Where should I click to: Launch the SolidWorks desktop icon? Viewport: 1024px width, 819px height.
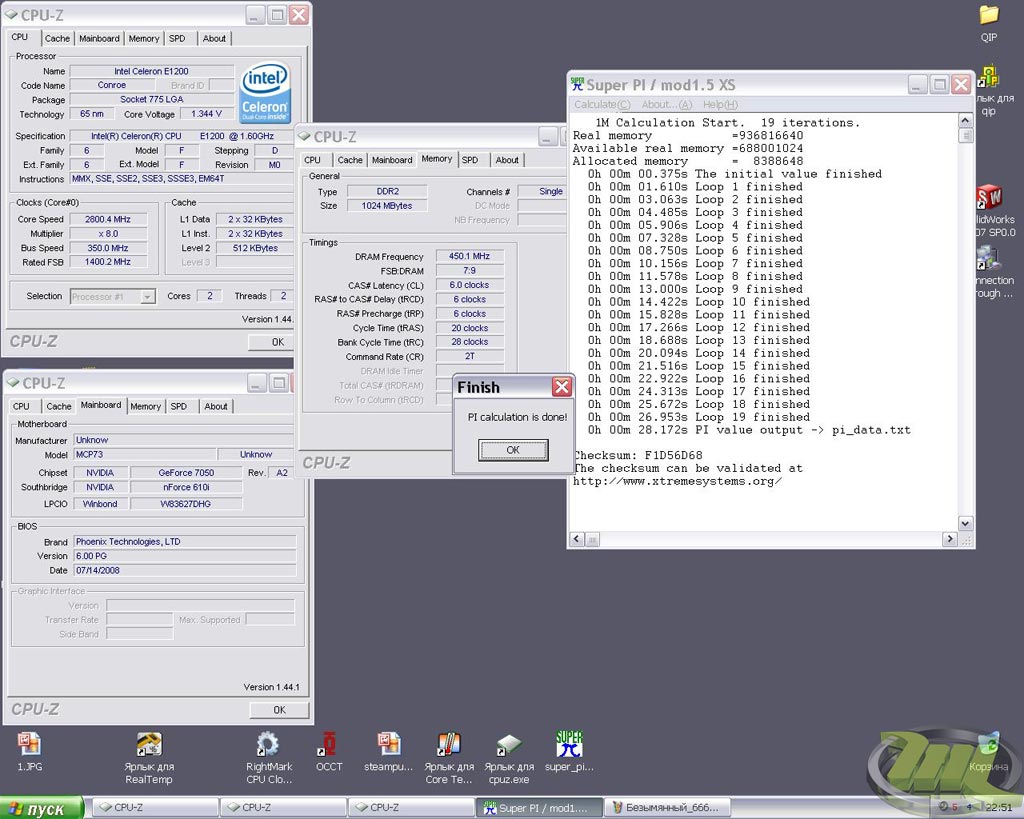[989, 198]
